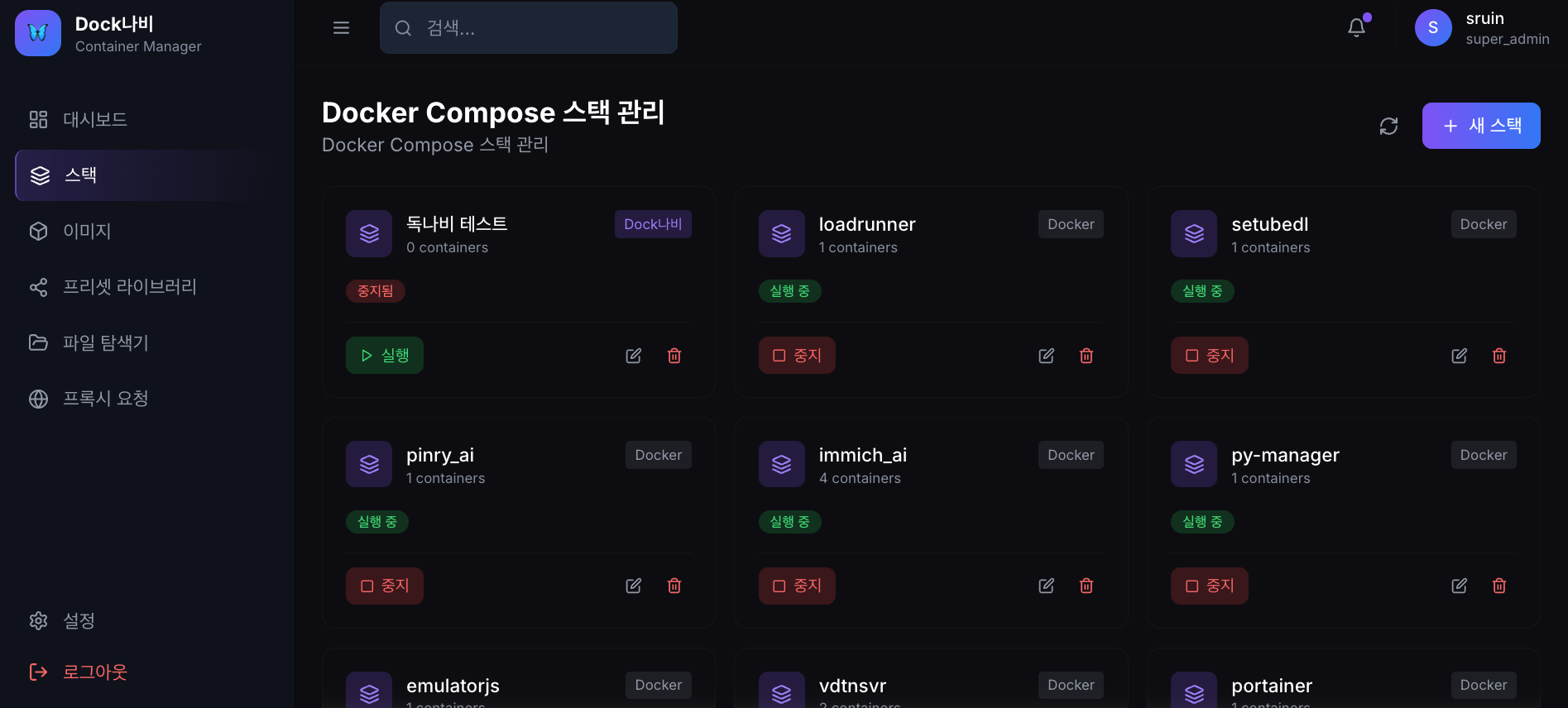The image size is (1568, 708).
Task: Open the 이미지 section via cube icon
Action: [38, 231]
